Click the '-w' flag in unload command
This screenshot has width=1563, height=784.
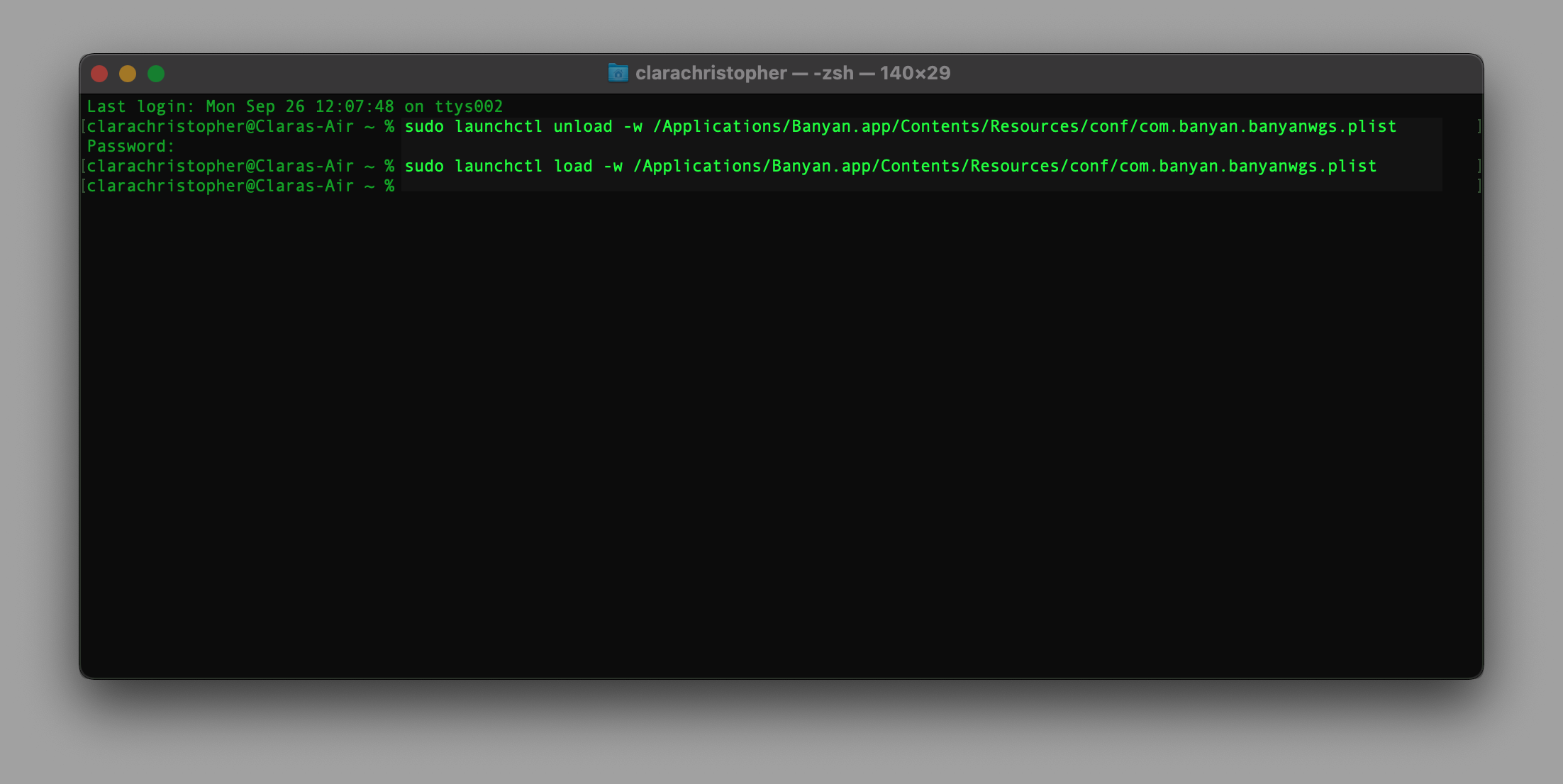pyautogui.click(x=633, y=126)
